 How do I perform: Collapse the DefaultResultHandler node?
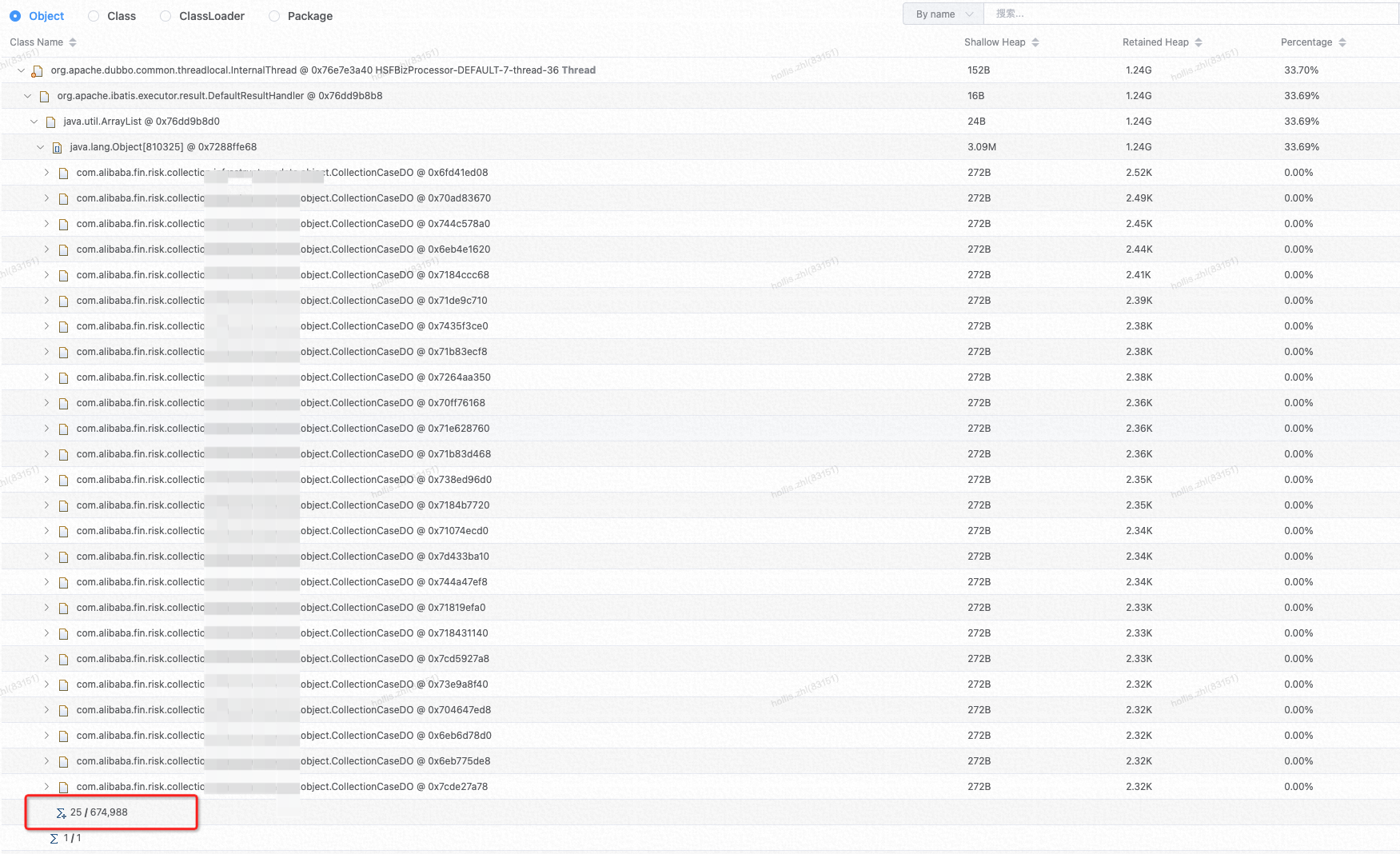pos(27,96)
